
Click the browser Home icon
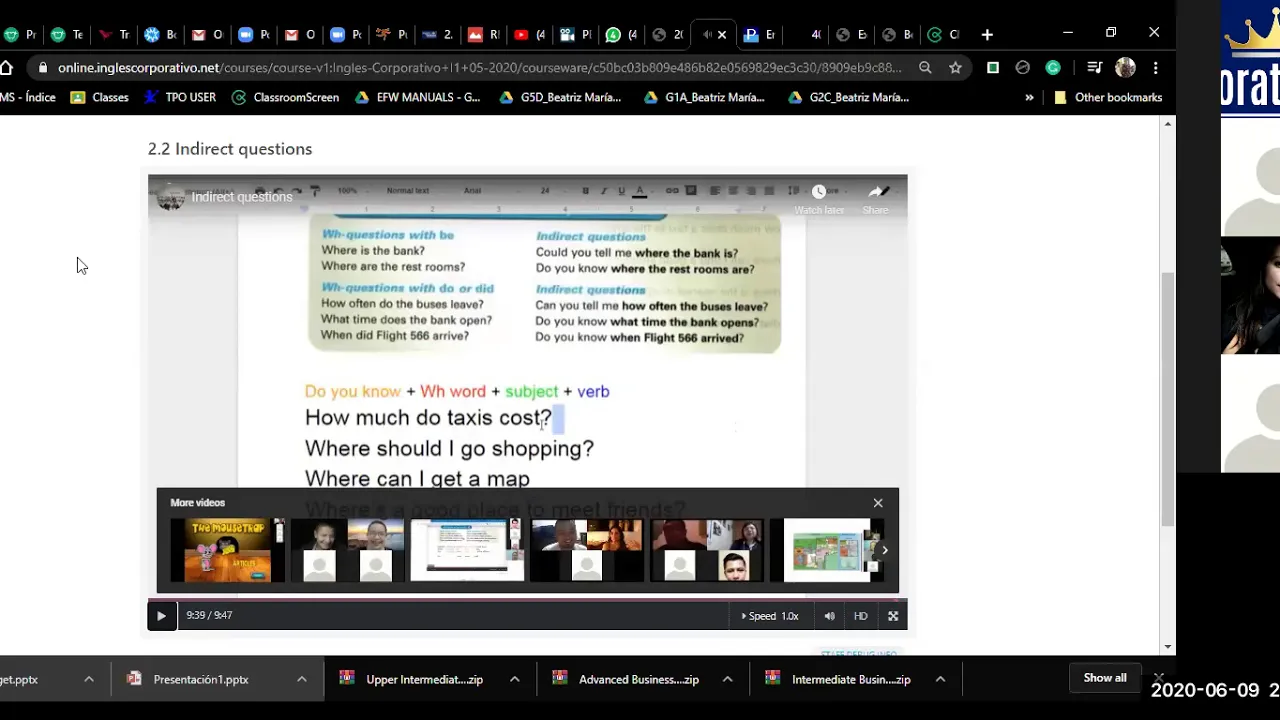pos(7,68)
